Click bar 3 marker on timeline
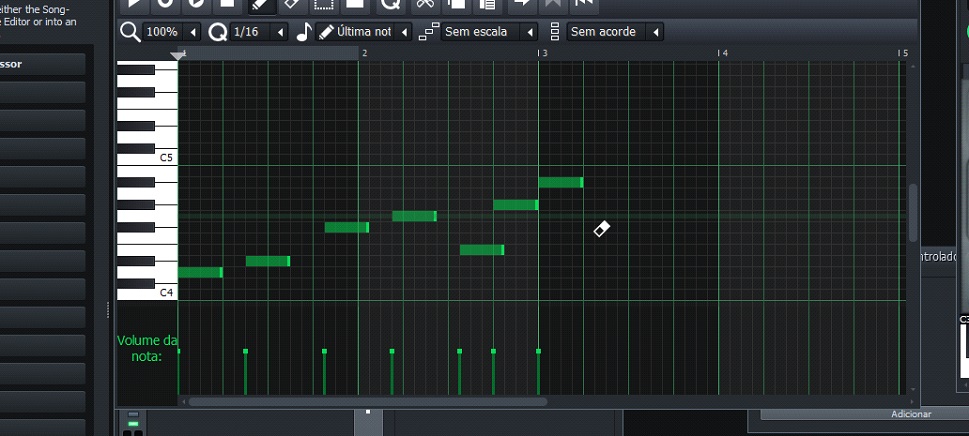The height and width of the screenshot is (436, 969). [541, 53]
